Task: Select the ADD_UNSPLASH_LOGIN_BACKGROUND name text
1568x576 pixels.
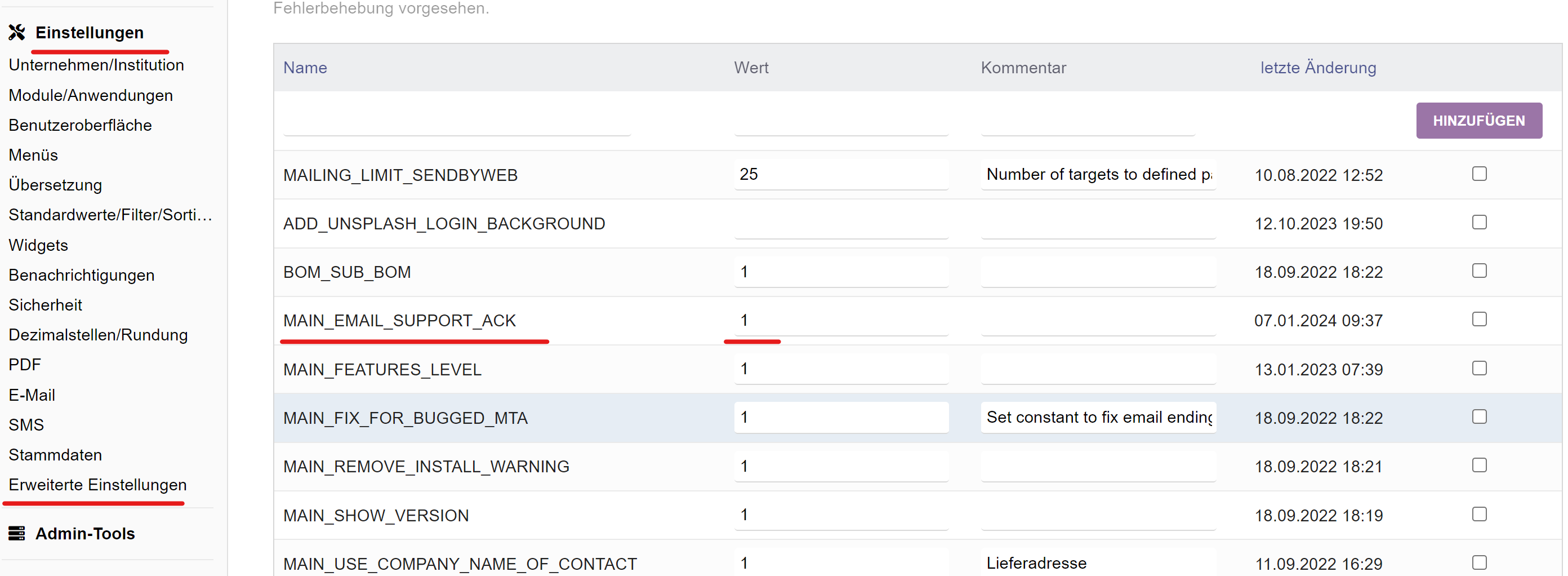Action: click(444, 224)
